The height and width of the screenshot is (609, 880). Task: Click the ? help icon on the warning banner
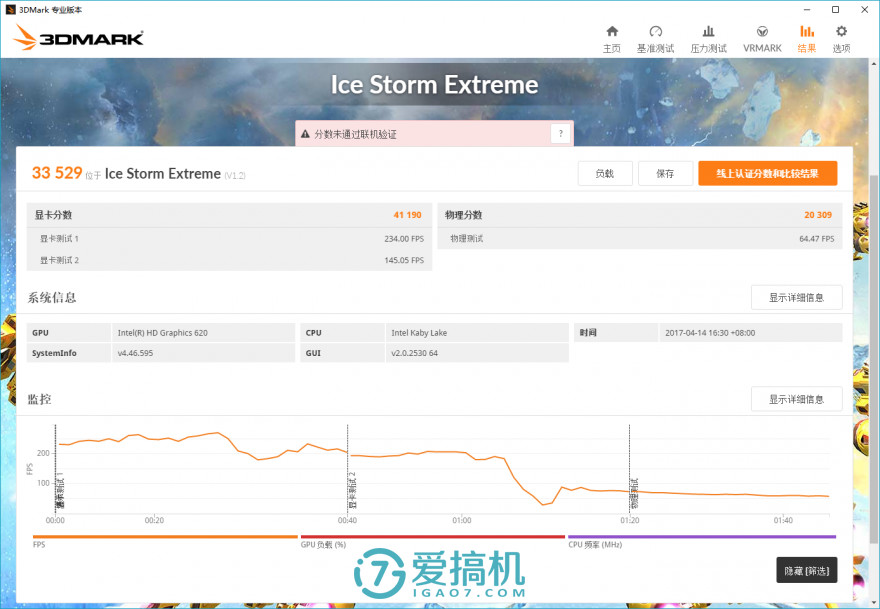tap(560, 133)
